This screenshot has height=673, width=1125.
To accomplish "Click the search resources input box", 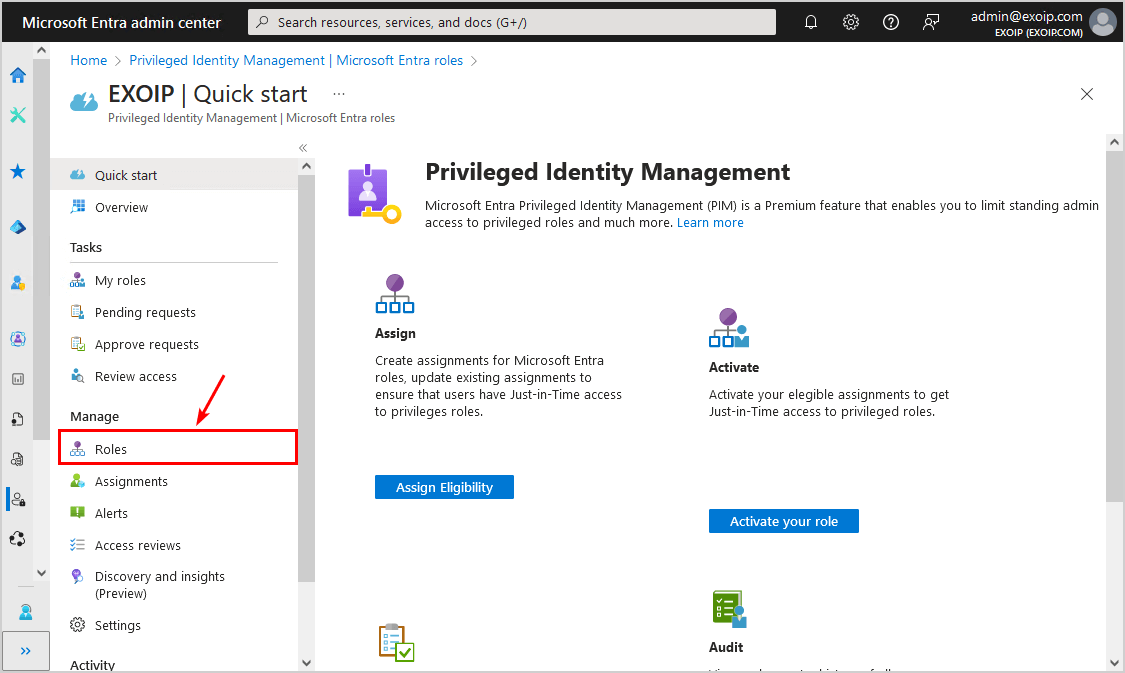I will coord(512,22).
